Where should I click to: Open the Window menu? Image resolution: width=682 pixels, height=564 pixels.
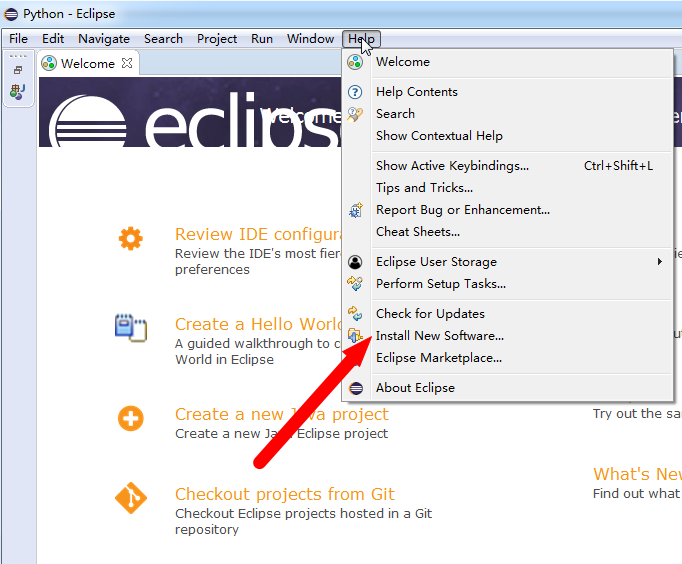tap(311, 39)
